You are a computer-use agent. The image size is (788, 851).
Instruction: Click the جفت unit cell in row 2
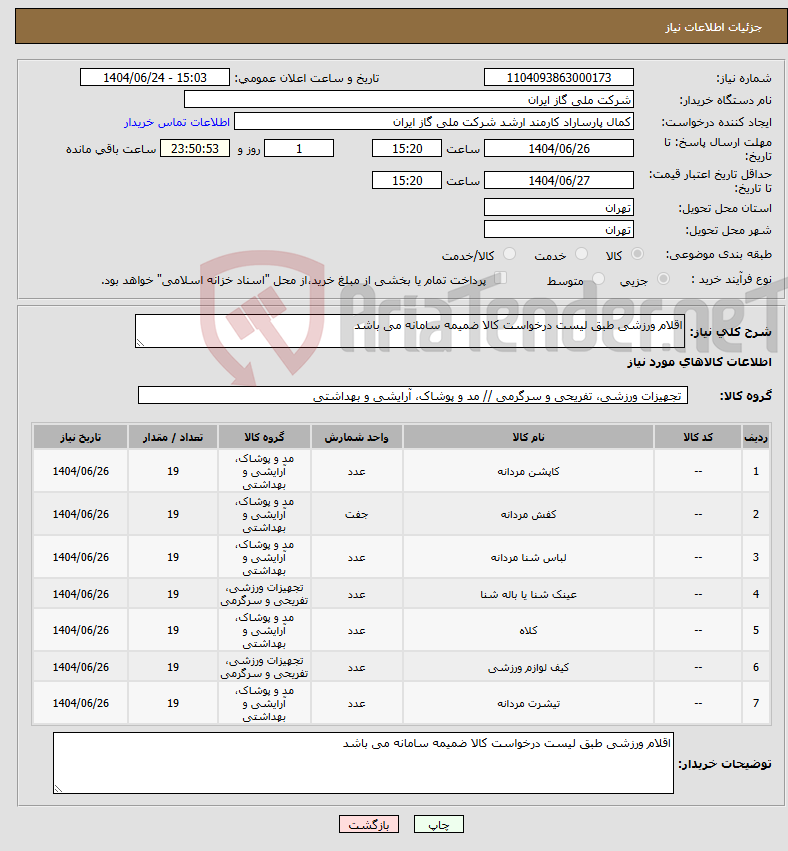[357, 514]
